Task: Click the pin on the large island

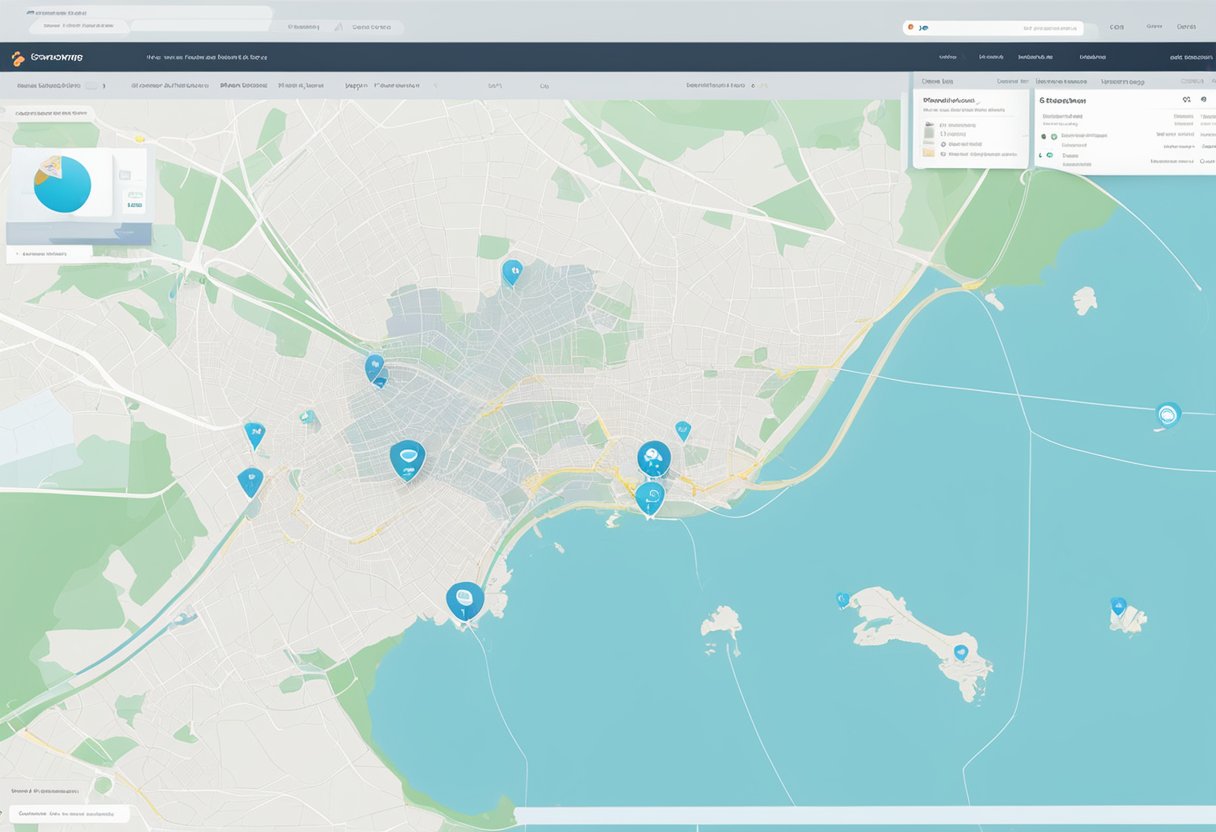Action: pyautogui.click(x=961, y=653)
